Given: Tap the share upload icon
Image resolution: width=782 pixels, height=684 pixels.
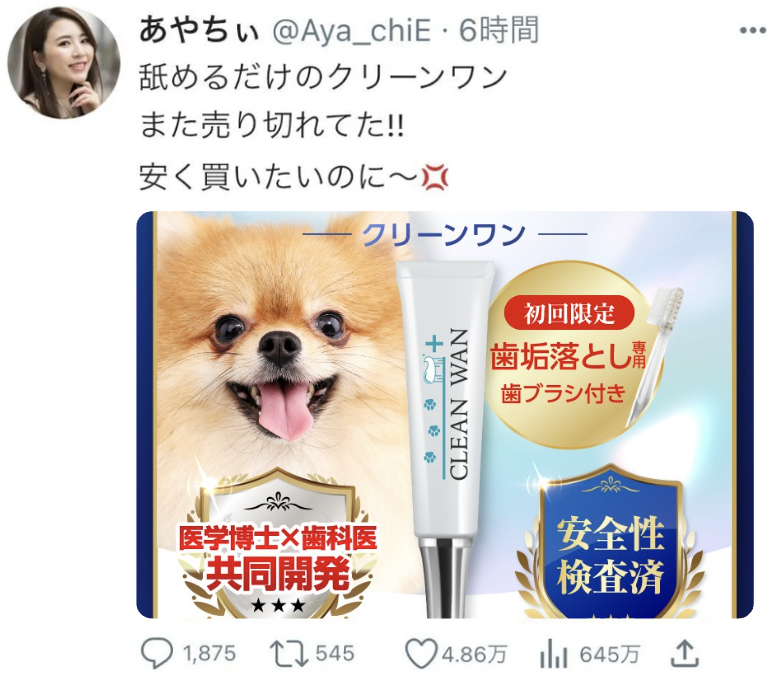Looking at the screenshot, I should click(x=684, y=654).
